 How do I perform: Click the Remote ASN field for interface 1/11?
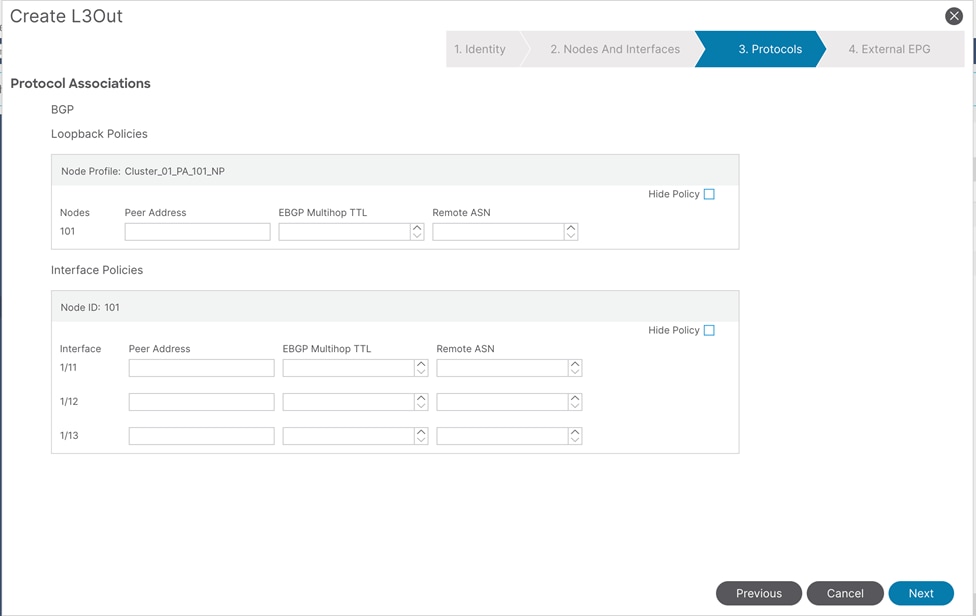click(x=500, y=367)
